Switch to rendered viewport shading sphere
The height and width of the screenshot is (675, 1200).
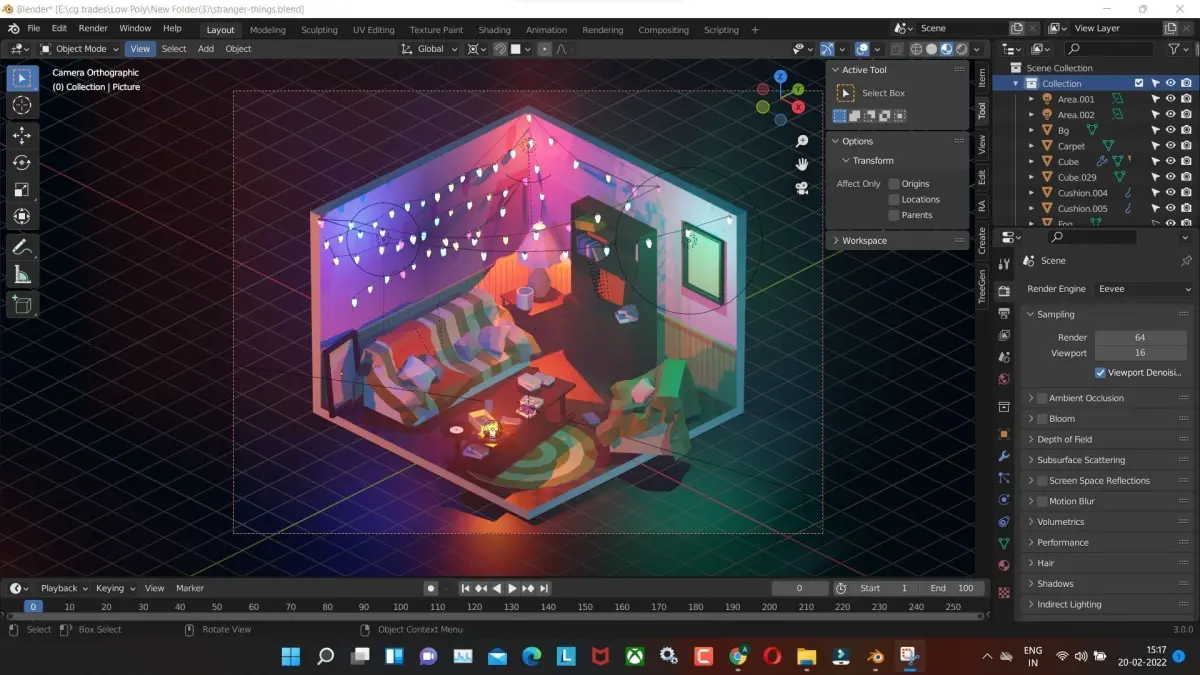click(x=962, y=48)
